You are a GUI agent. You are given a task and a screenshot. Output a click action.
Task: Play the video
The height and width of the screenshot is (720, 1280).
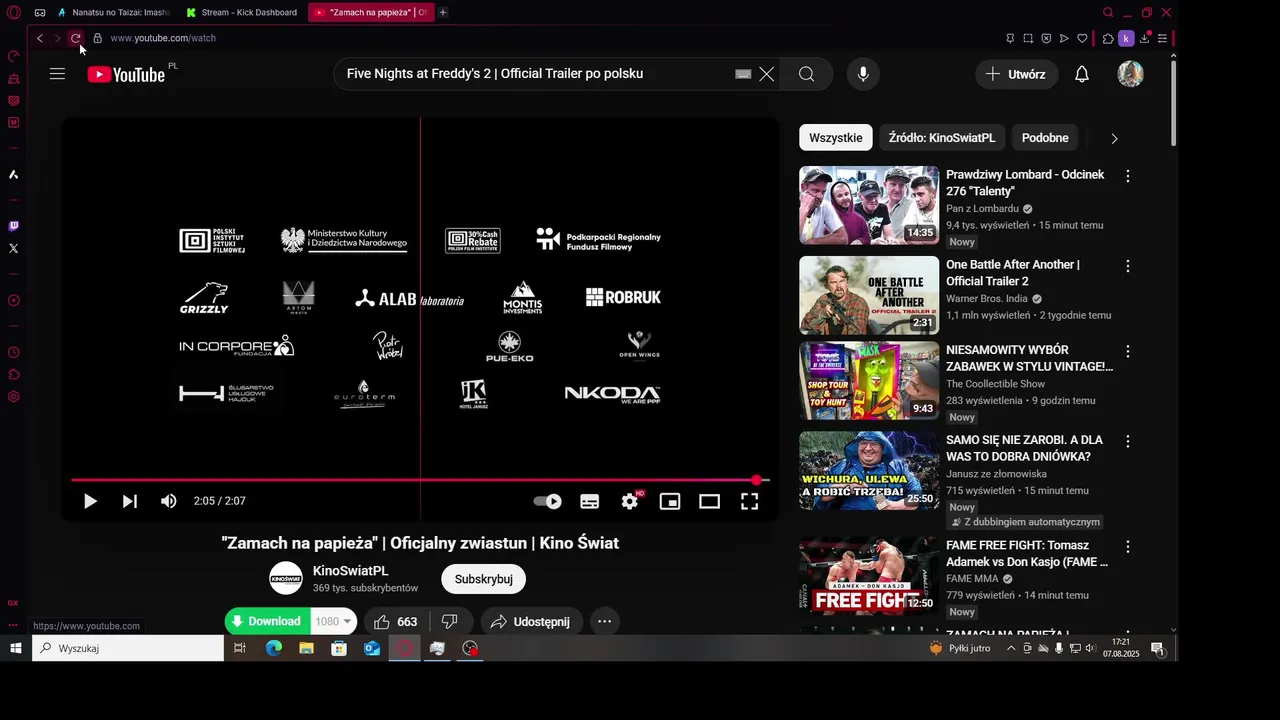coord(90,501)
